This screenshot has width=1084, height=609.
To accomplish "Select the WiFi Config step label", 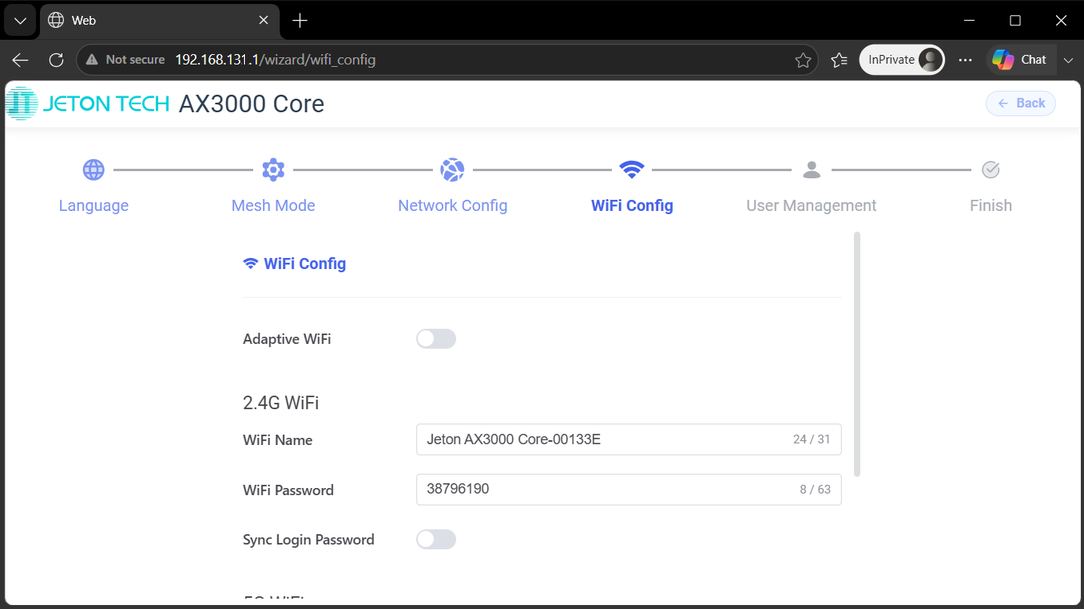I will click(x=632, y=205).
